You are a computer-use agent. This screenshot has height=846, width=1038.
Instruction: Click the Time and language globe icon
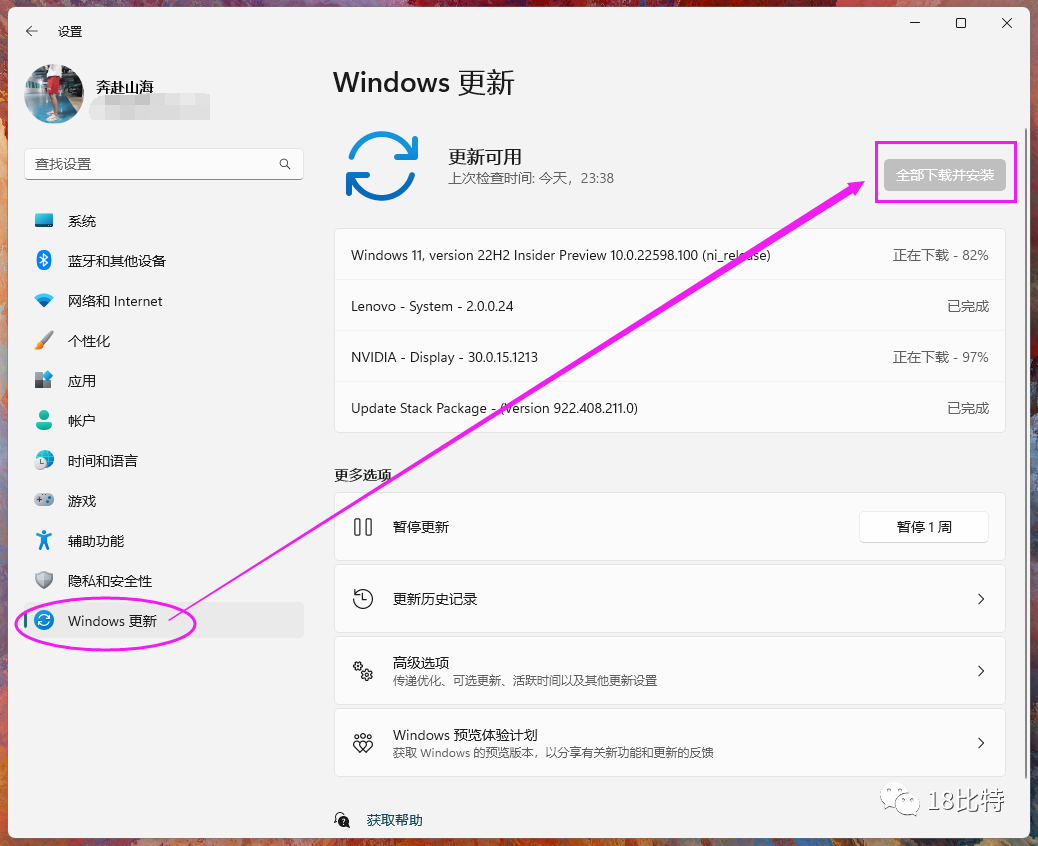44,460
